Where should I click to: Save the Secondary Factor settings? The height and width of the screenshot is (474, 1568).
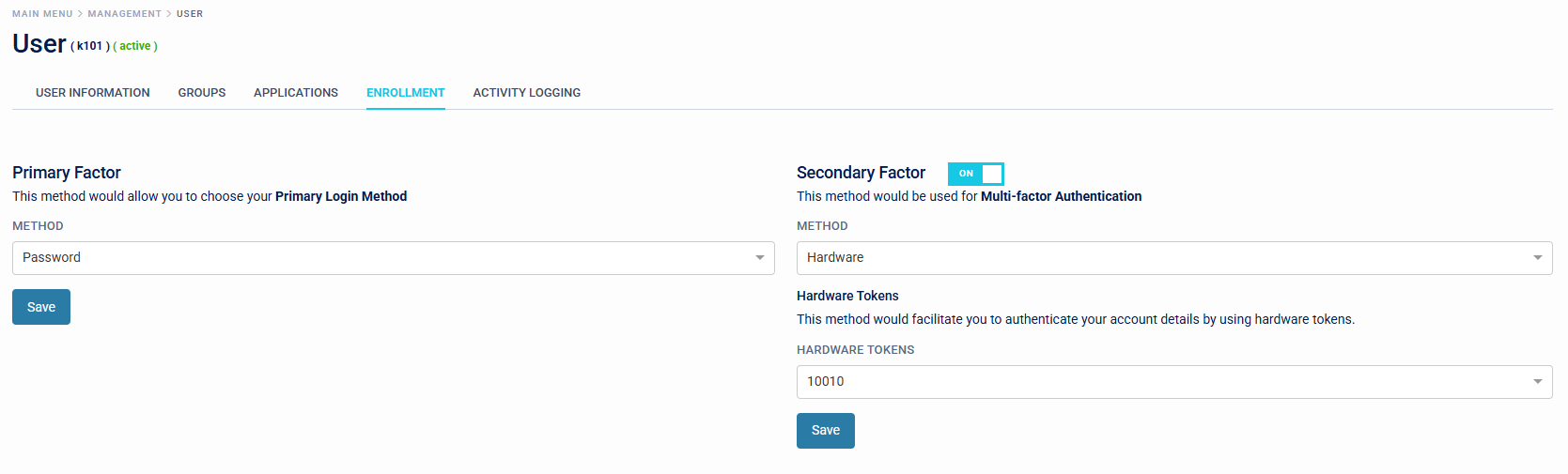coord(826,431)
